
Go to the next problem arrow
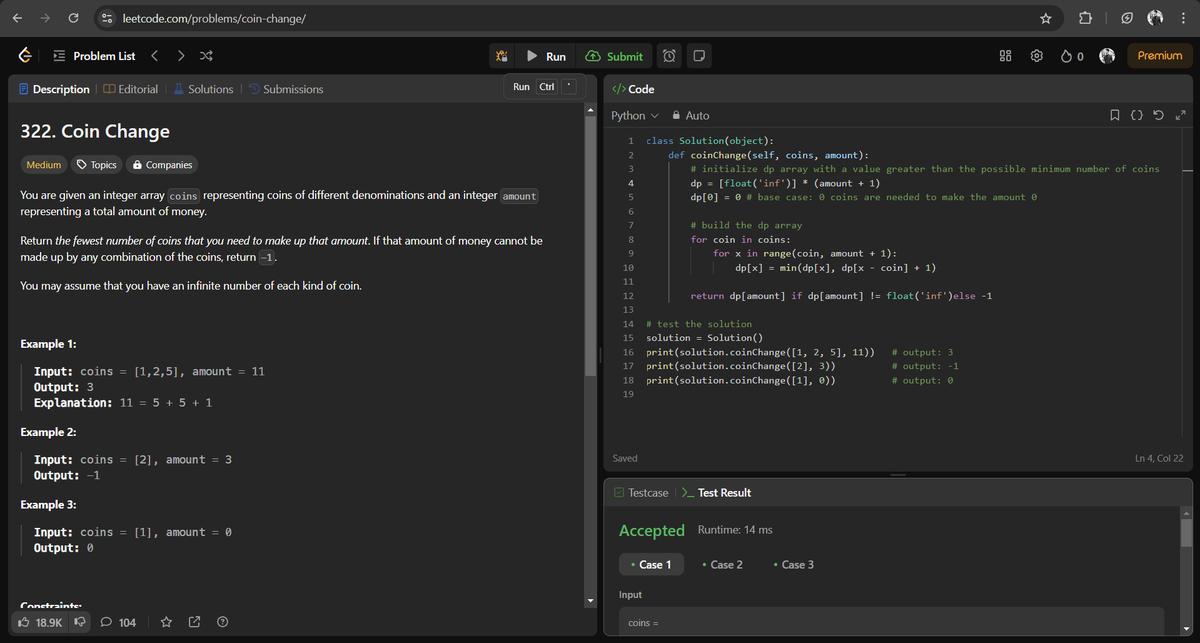click(x=179, y=56)
